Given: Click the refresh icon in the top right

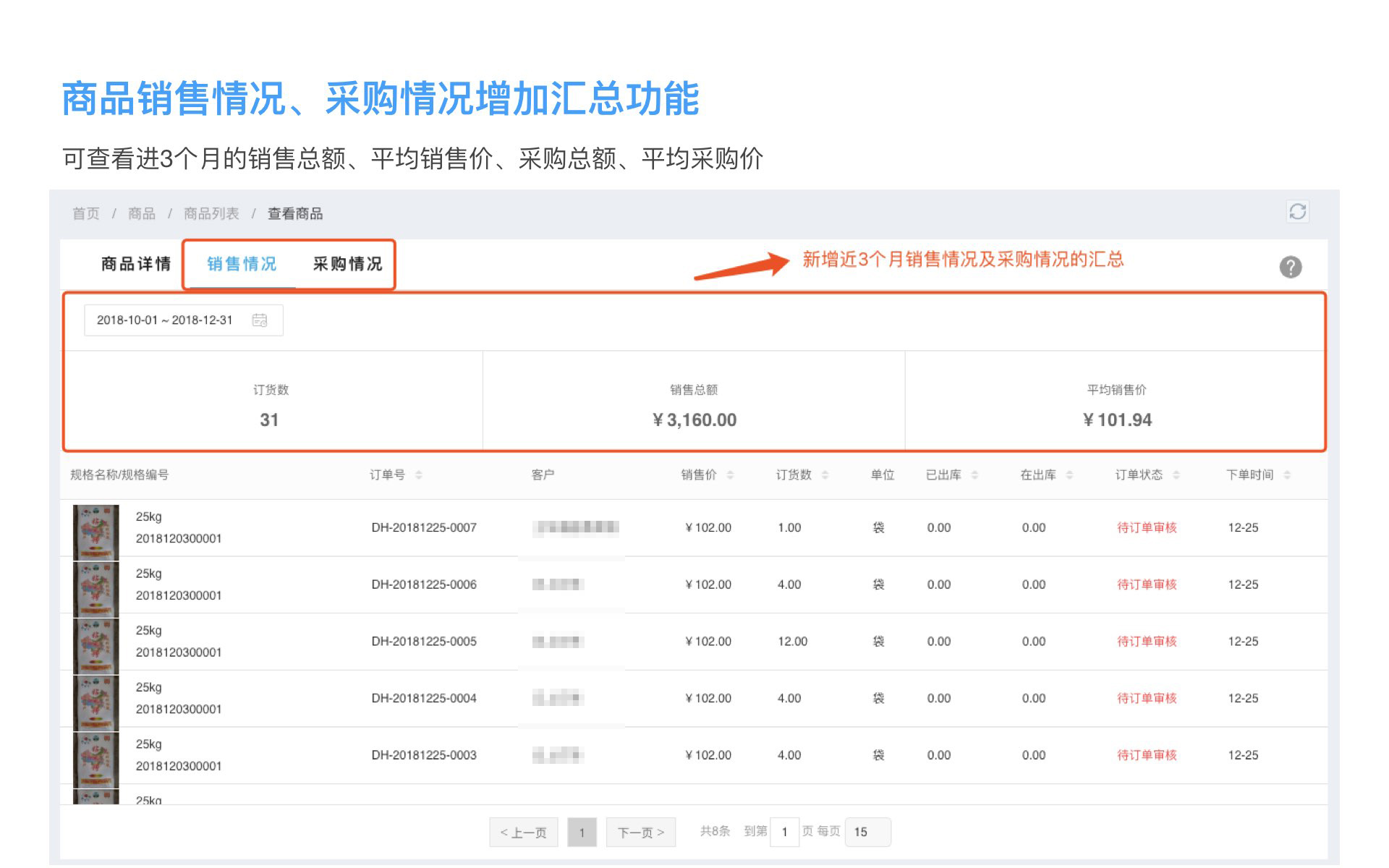Looking at the screenshot, I should click(1297, 212).
